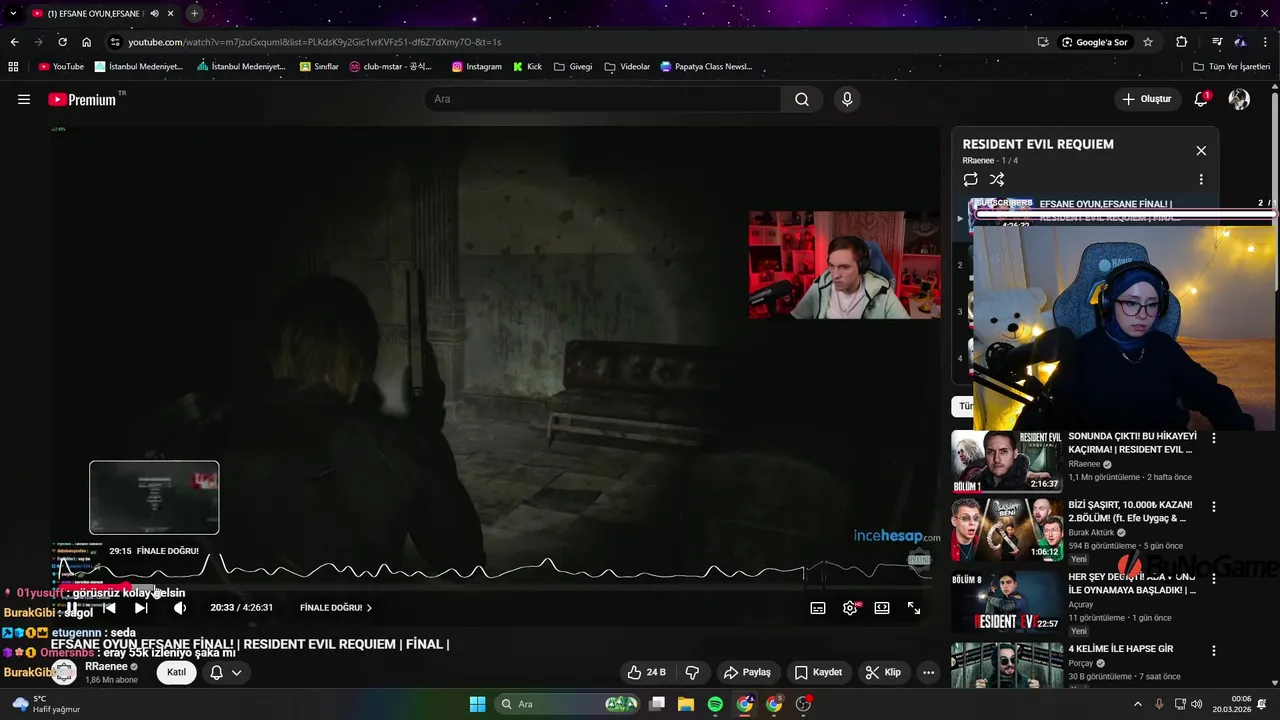The image size is (1280, 720).
Task: Save the video with Kaydet
Action: pos(819,672)
